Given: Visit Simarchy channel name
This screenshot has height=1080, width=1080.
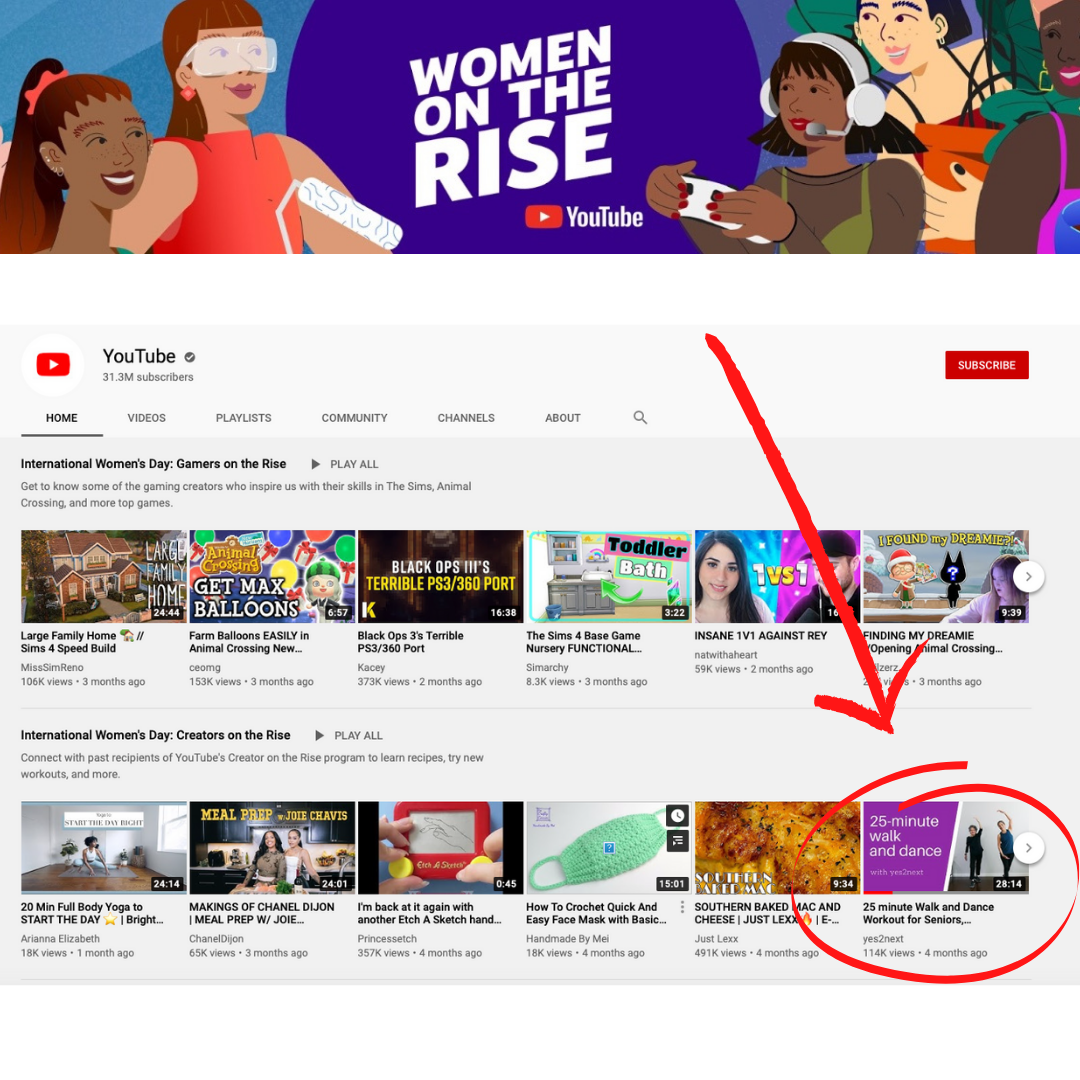Looking at the screenshot, I should point(548,667).
